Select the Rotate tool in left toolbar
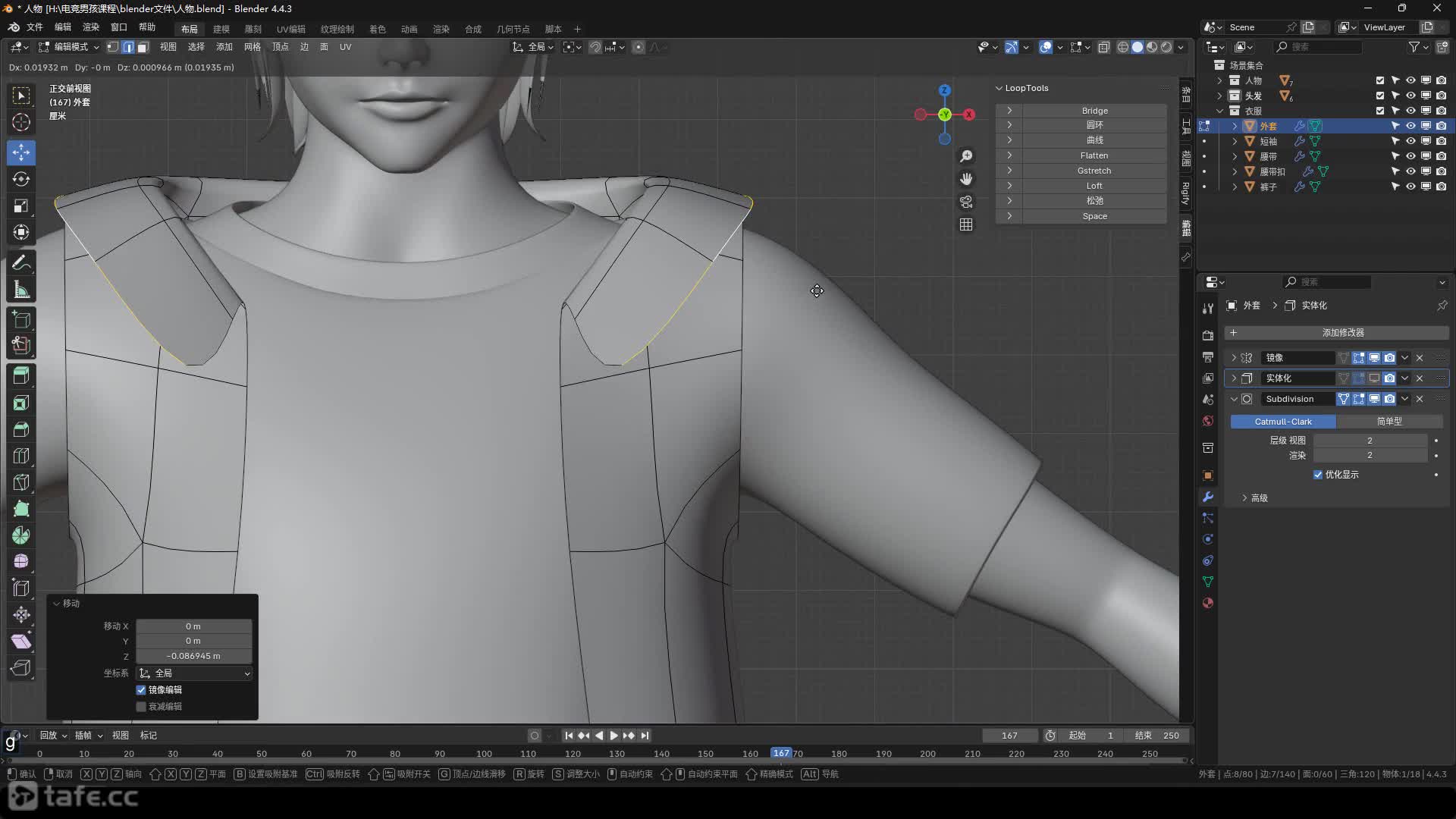The width and height of the screenshot is (1456, 819). point(21,179)
